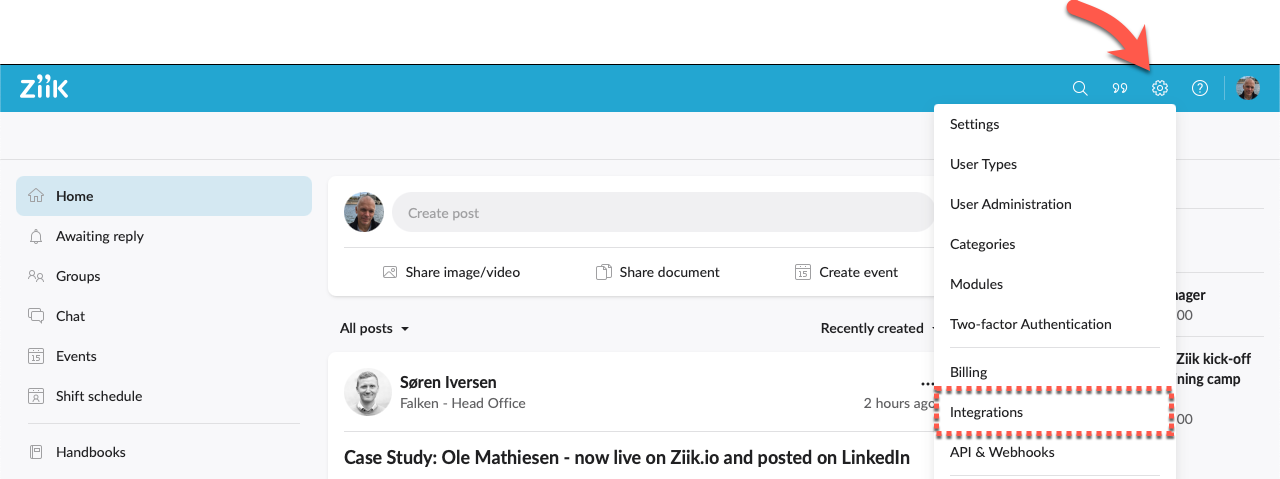This screenshot has height=479, width=1280.
Task: Click Create event button
Action: point(846,272)
